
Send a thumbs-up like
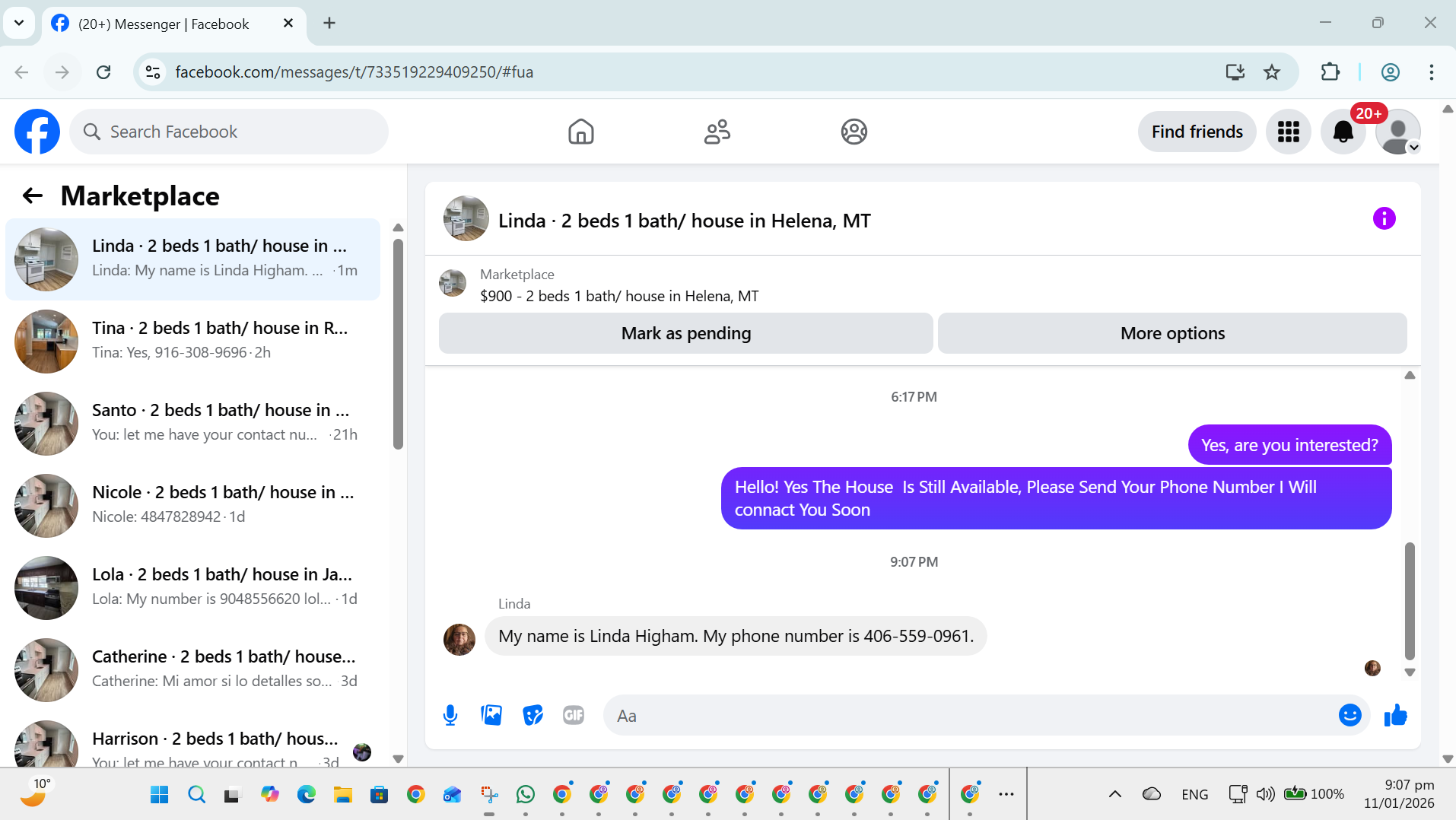pos(1395,715)
